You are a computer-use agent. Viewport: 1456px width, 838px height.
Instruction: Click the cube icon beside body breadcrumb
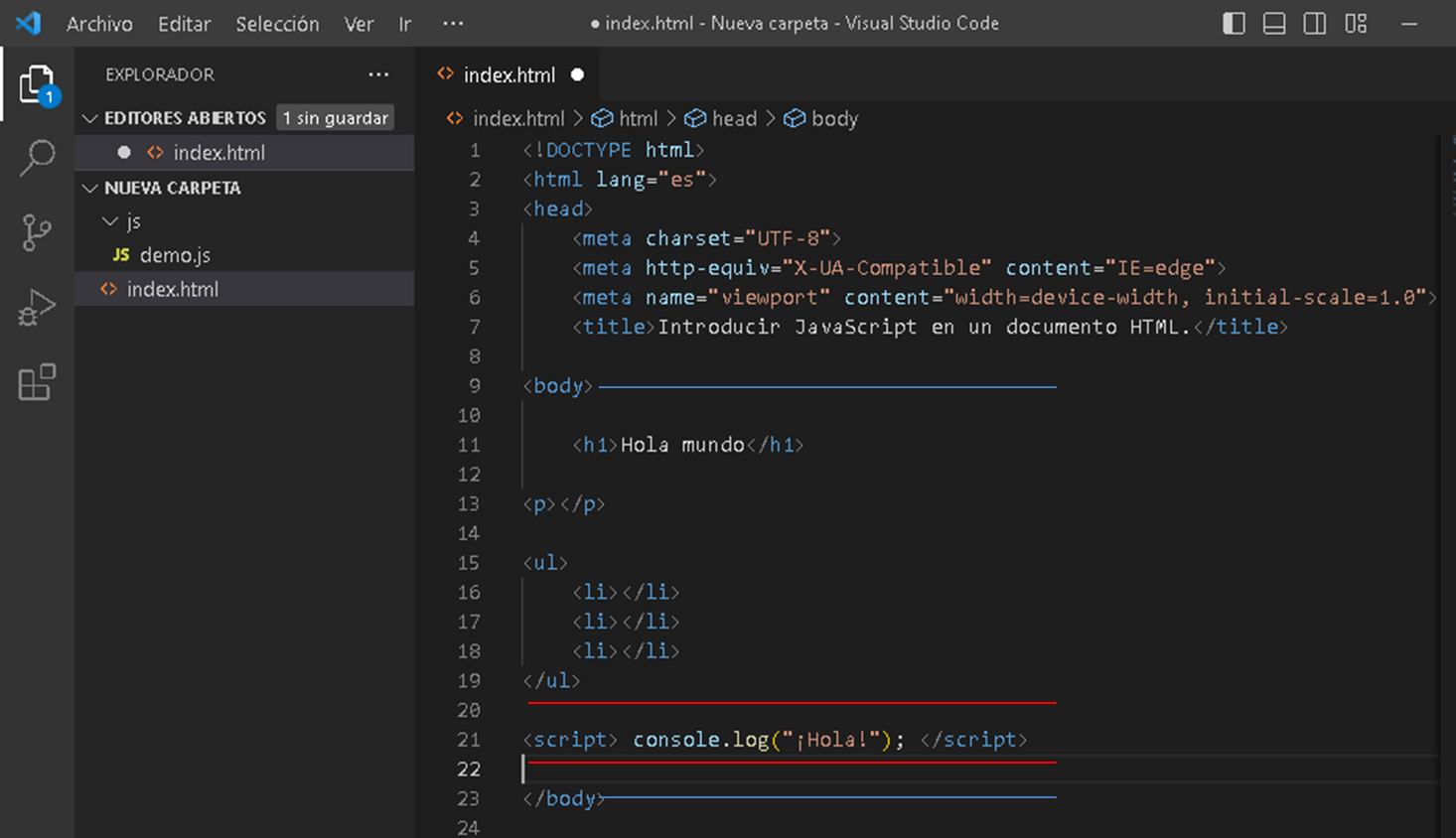795,119
